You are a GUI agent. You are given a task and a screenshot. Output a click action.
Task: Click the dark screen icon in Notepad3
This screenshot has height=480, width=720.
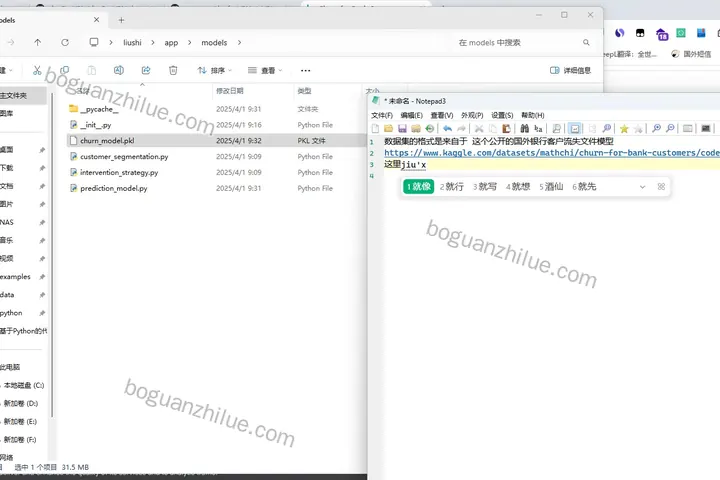pyautogui.click(x=706, y=129)
